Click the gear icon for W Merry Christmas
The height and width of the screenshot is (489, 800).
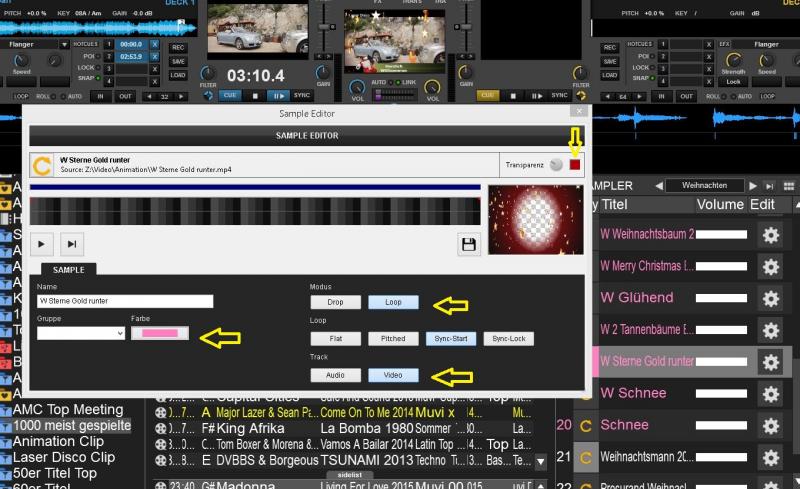pos(770,266)
